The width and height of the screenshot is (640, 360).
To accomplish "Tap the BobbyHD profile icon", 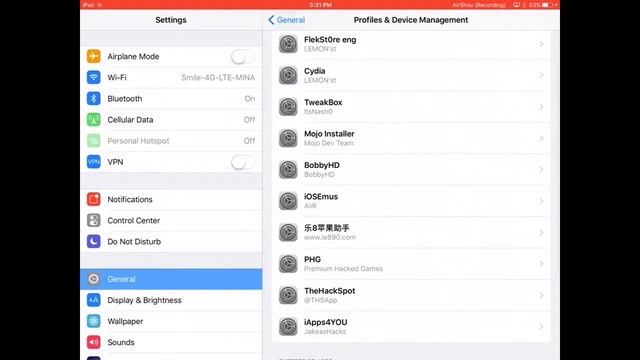I will (288, 169).
